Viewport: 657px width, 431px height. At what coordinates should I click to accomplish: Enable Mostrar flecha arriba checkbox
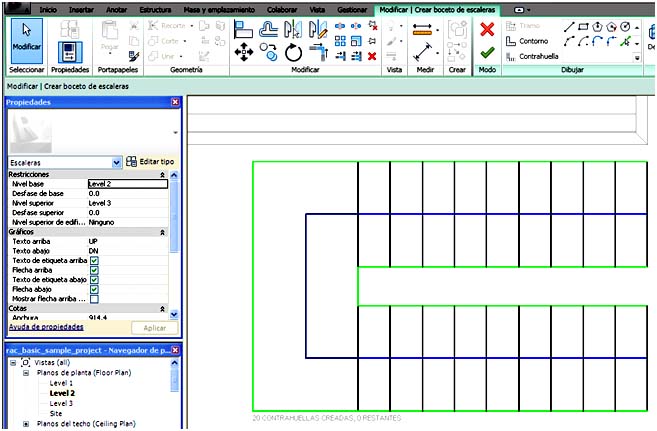tap(94, 299)
